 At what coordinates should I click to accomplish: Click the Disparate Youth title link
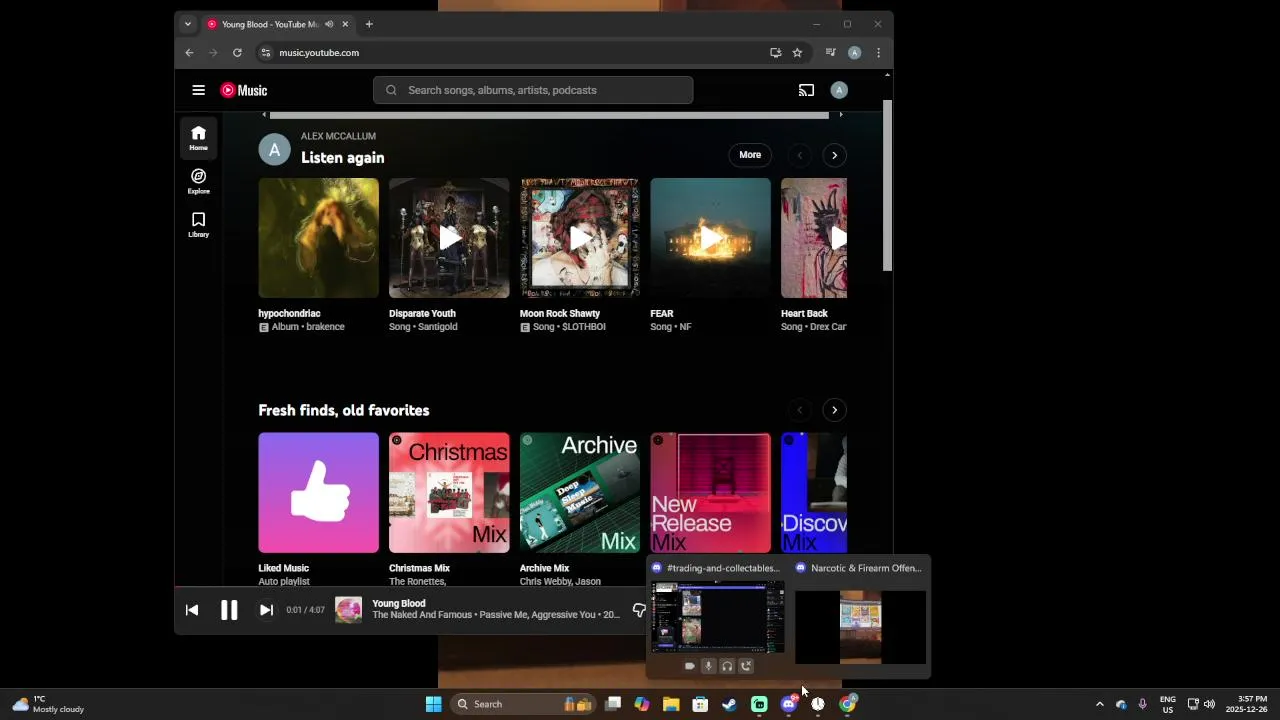(422, 314)
